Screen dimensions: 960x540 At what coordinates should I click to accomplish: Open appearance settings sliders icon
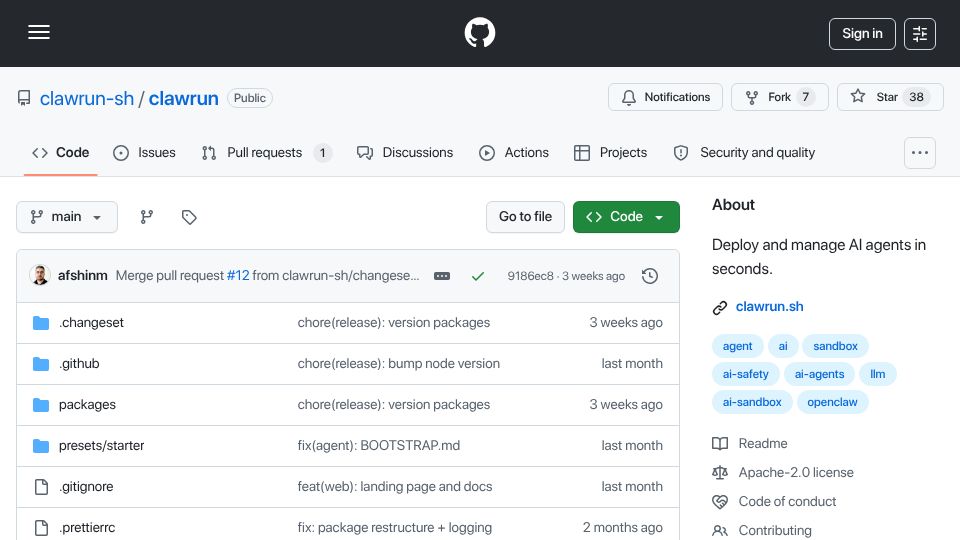click(x=920, y=34)
